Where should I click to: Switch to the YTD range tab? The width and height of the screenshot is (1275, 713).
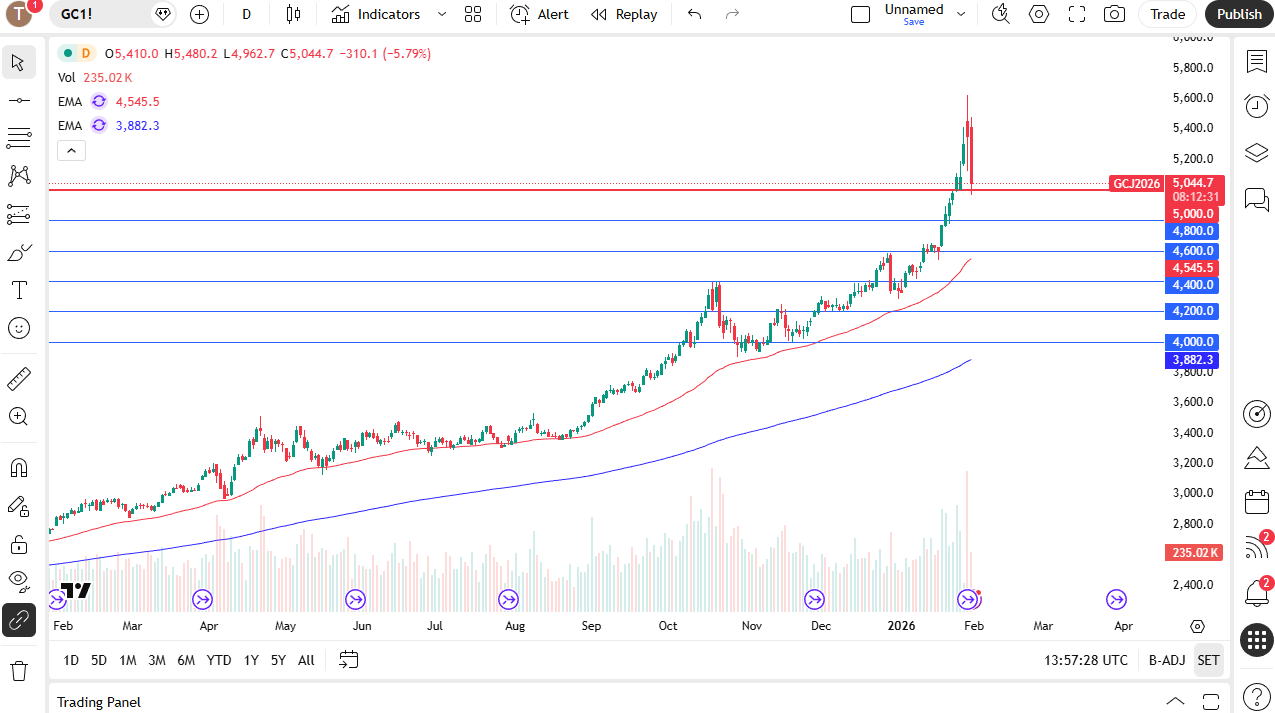(218, 660)
